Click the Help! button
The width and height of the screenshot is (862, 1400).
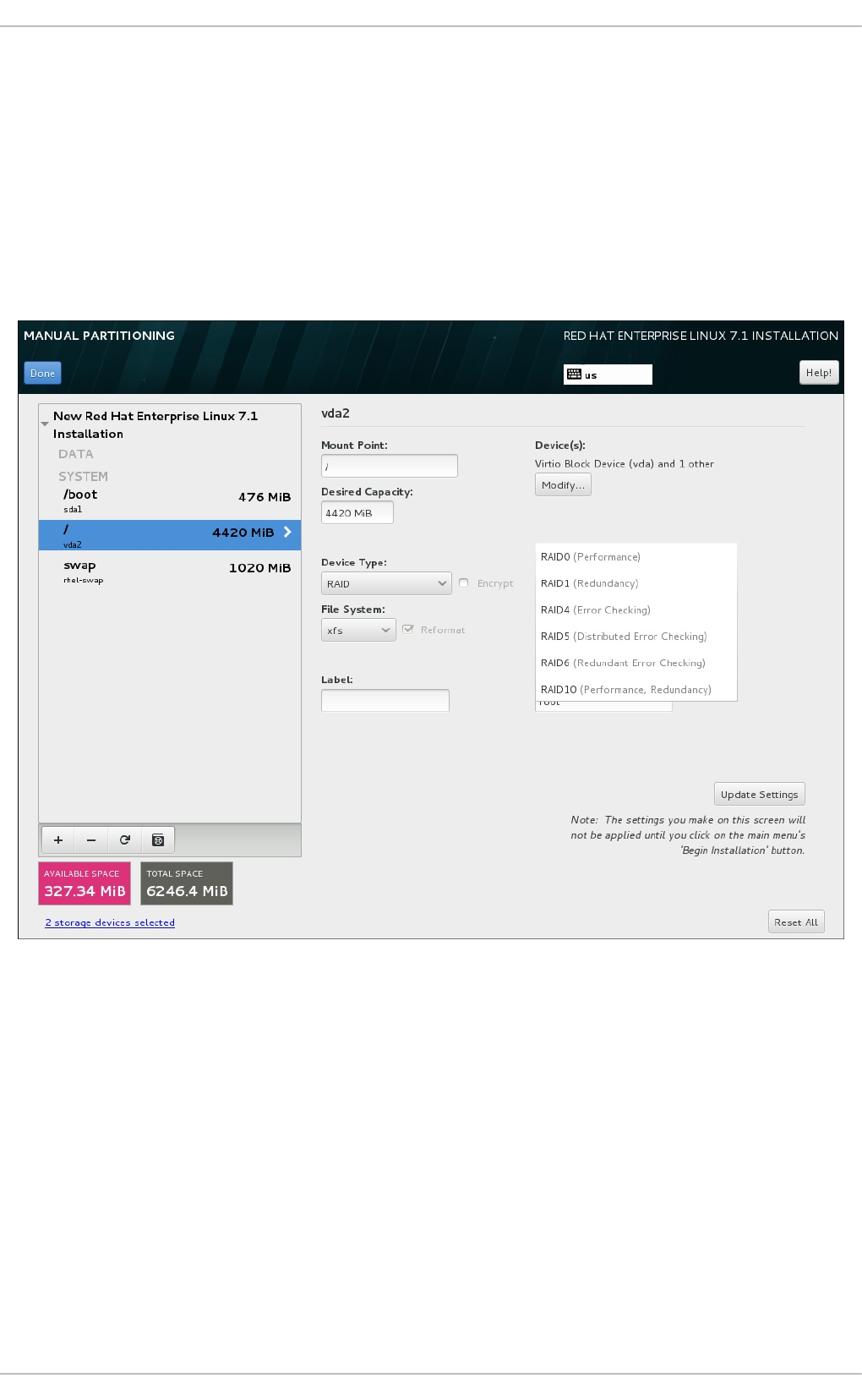point(819,372)
